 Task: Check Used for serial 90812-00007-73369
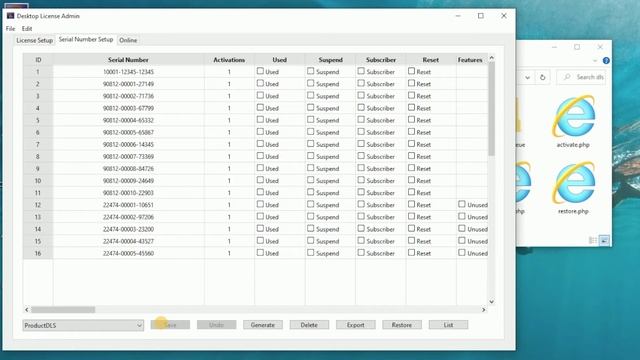(260, 156)
